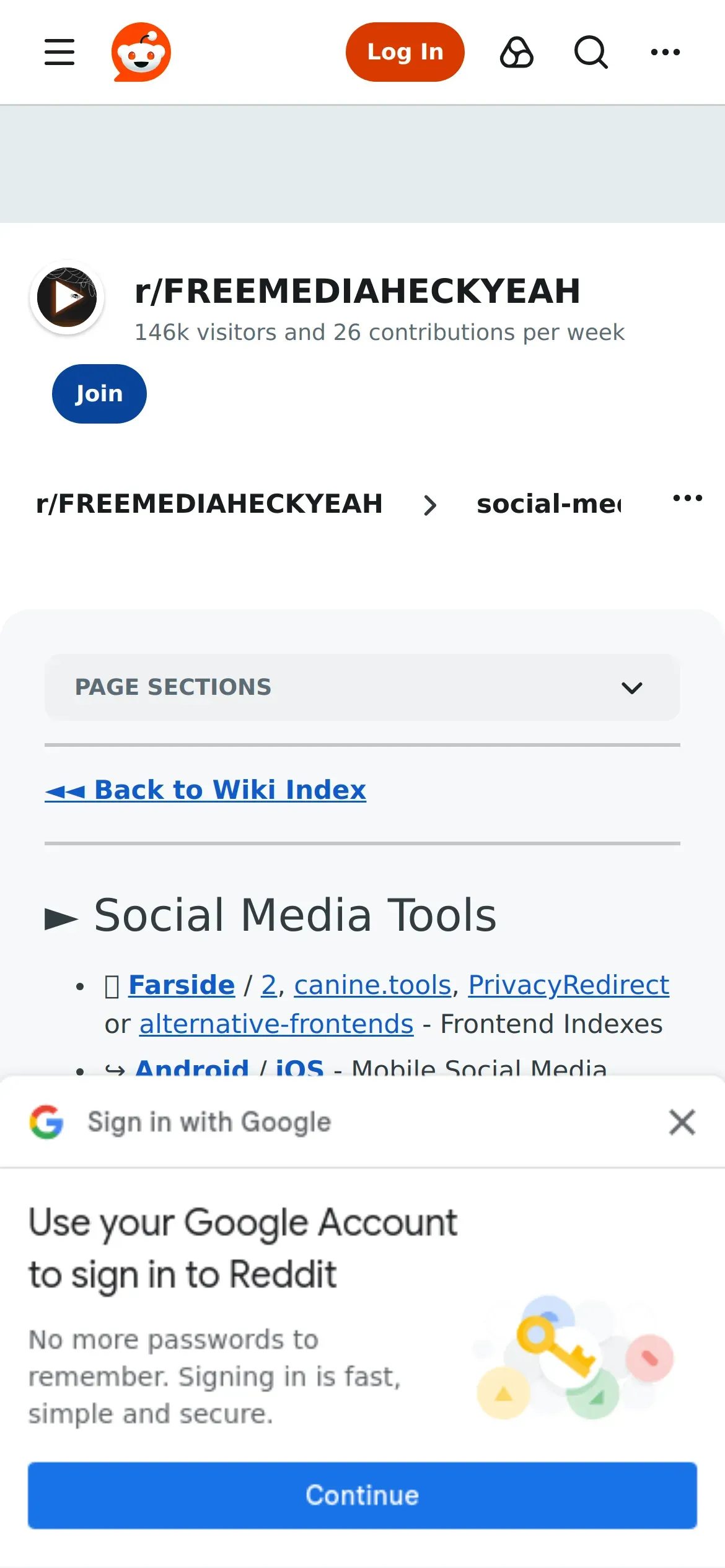Screen dimensions: 725x1568
Task: Click the FREEMEDIAHECKYEAH community avatar
Action: (x=67, y=297)
